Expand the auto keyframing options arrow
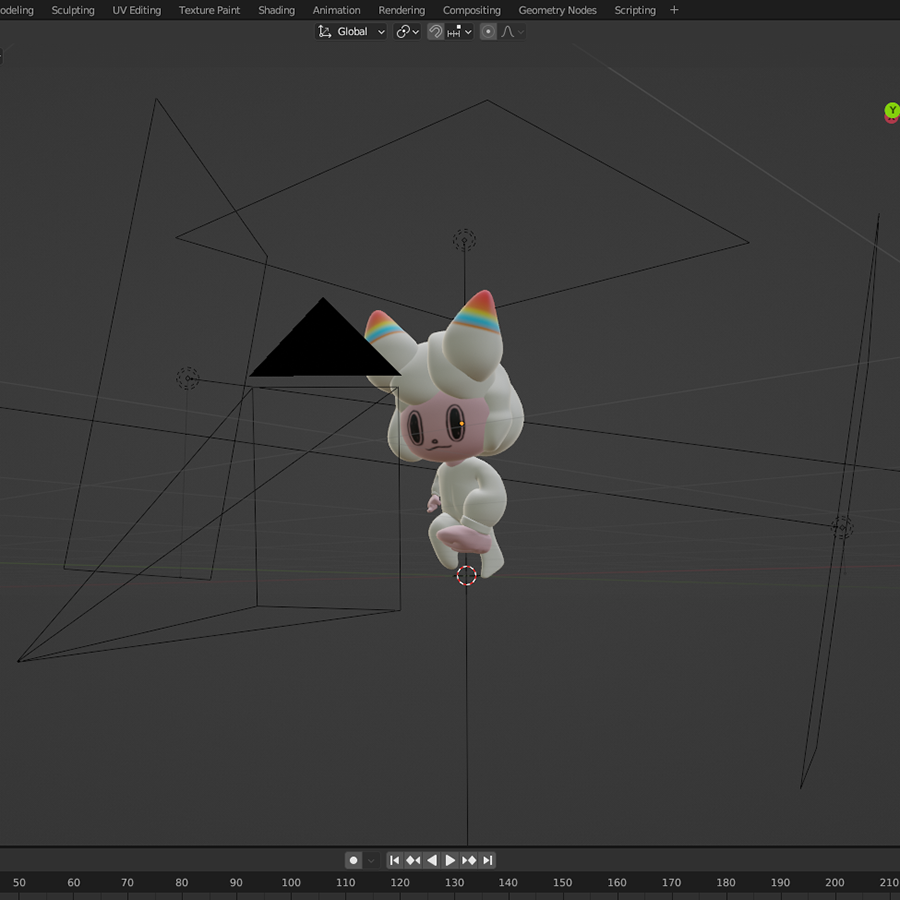 [371, 860]
